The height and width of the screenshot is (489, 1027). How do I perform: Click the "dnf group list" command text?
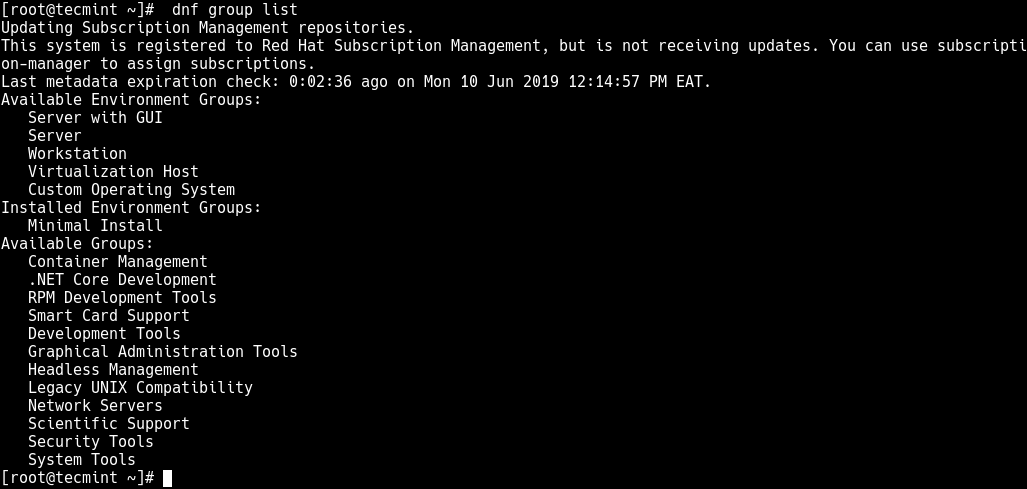tap(235, 9)
